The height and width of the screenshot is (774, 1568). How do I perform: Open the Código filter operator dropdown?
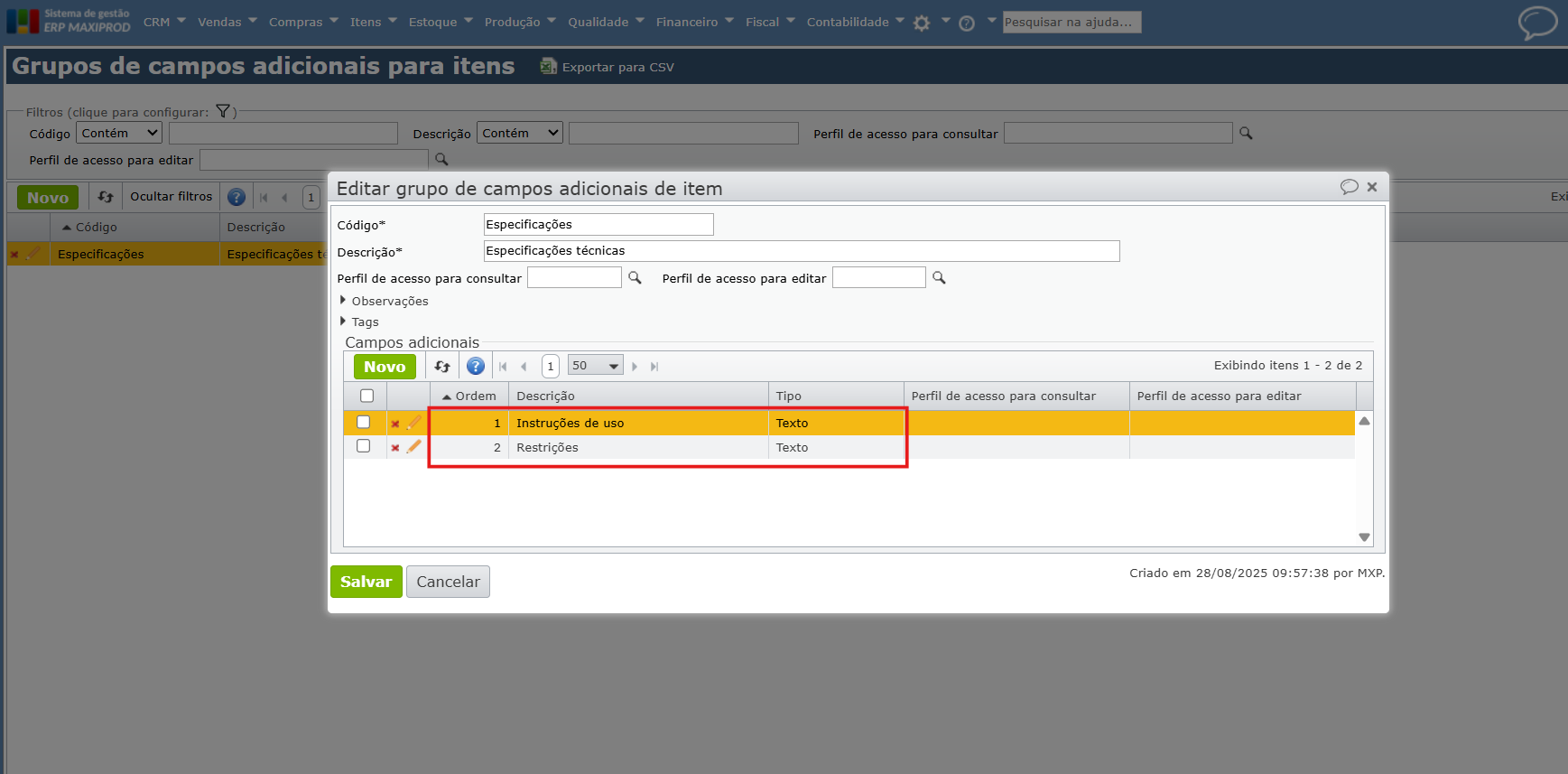[119, 133]
